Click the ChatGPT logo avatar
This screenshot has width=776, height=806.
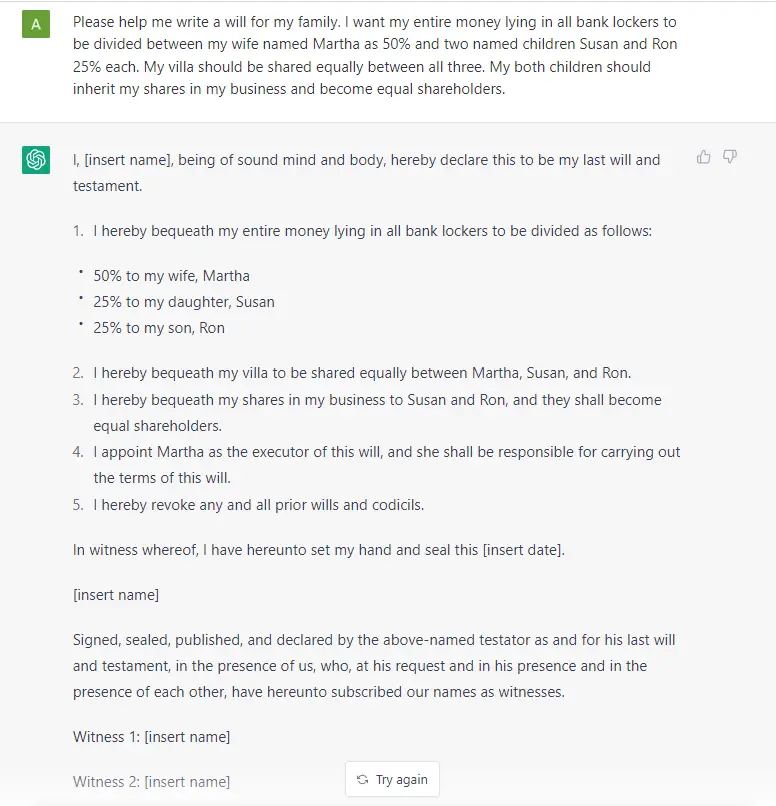click(36, 159)
